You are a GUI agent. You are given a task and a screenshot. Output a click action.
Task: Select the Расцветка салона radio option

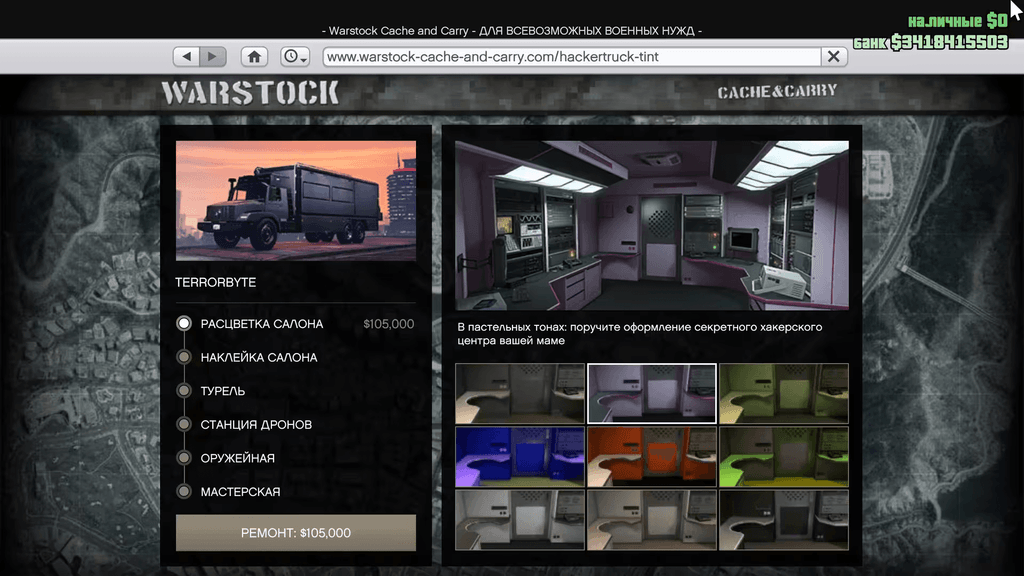pyautogui.click(x=184, y=323)
